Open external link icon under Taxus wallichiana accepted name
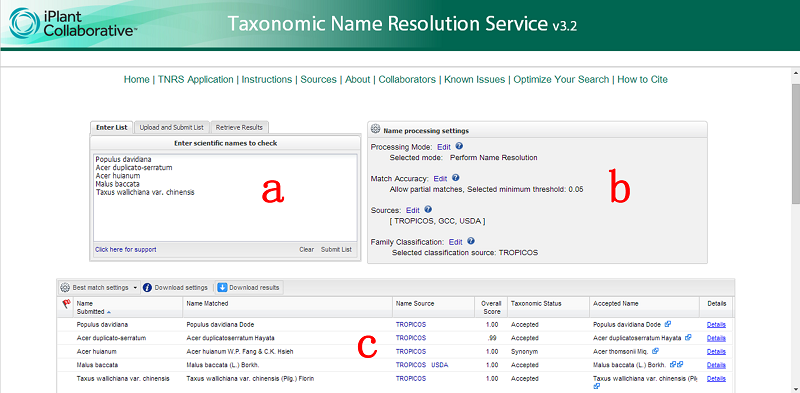800x393 pixels. [596, 387]
